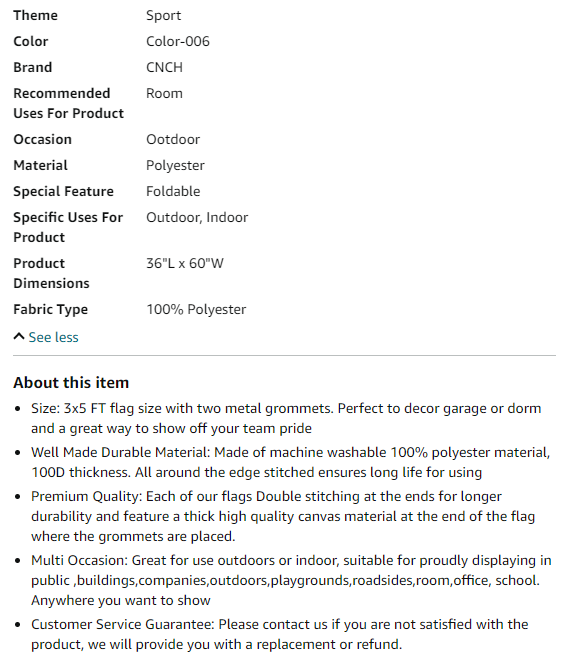
Task: Click the Color-006 color value
Action: pyautogui.click(x=178, y=41)
